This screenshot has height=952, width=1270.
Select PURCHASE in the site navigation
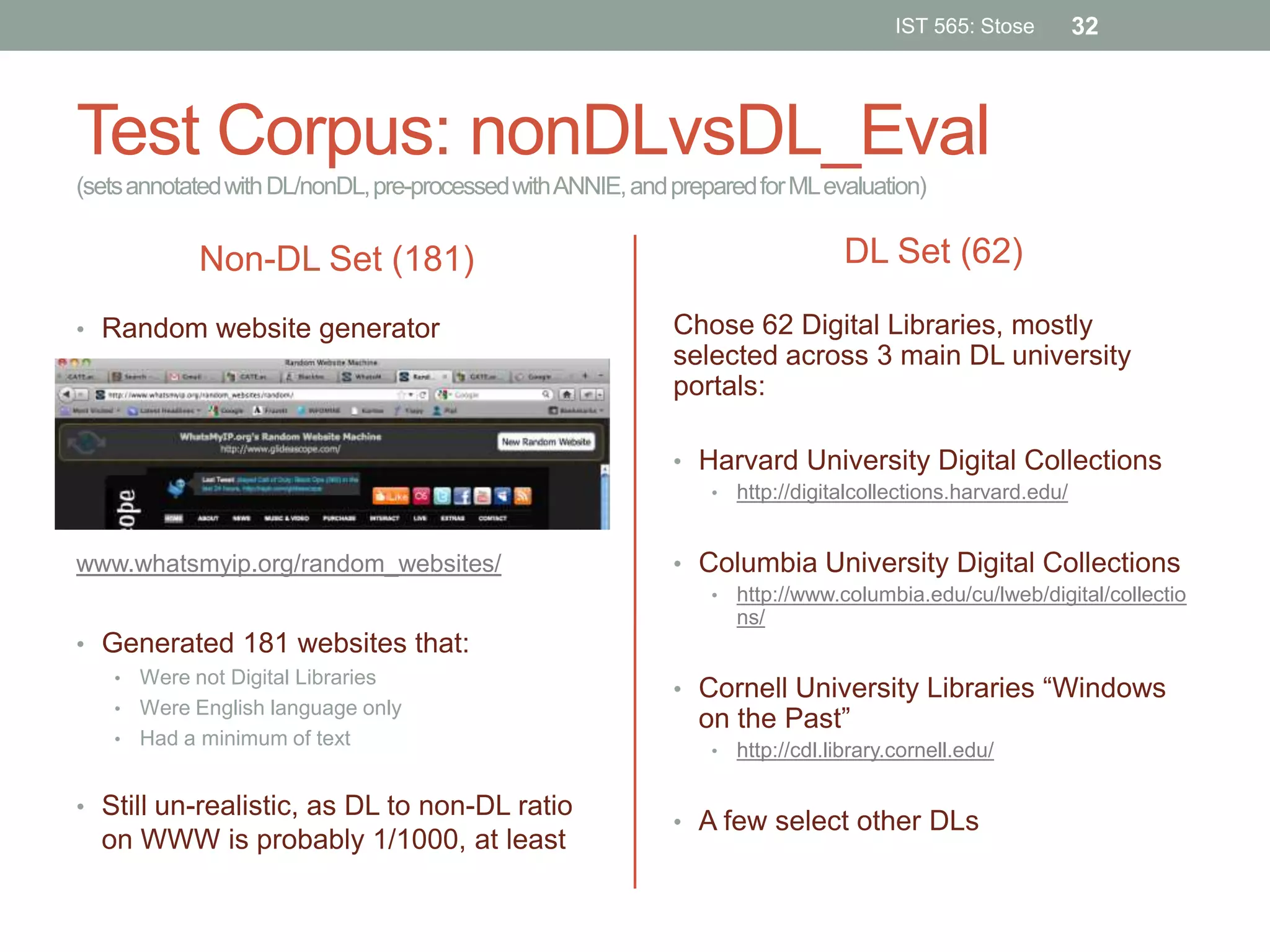click(x=339, y=518)
